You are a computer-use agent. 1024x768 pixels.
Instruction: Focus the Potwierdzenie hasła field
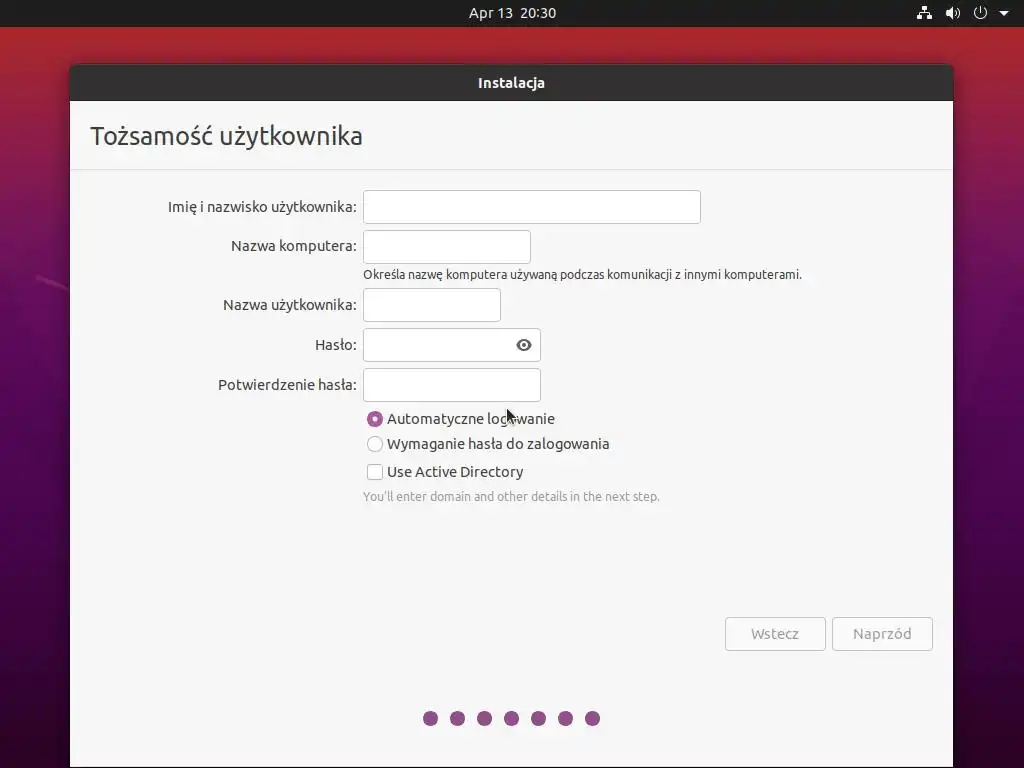click(x=451, y=385)
